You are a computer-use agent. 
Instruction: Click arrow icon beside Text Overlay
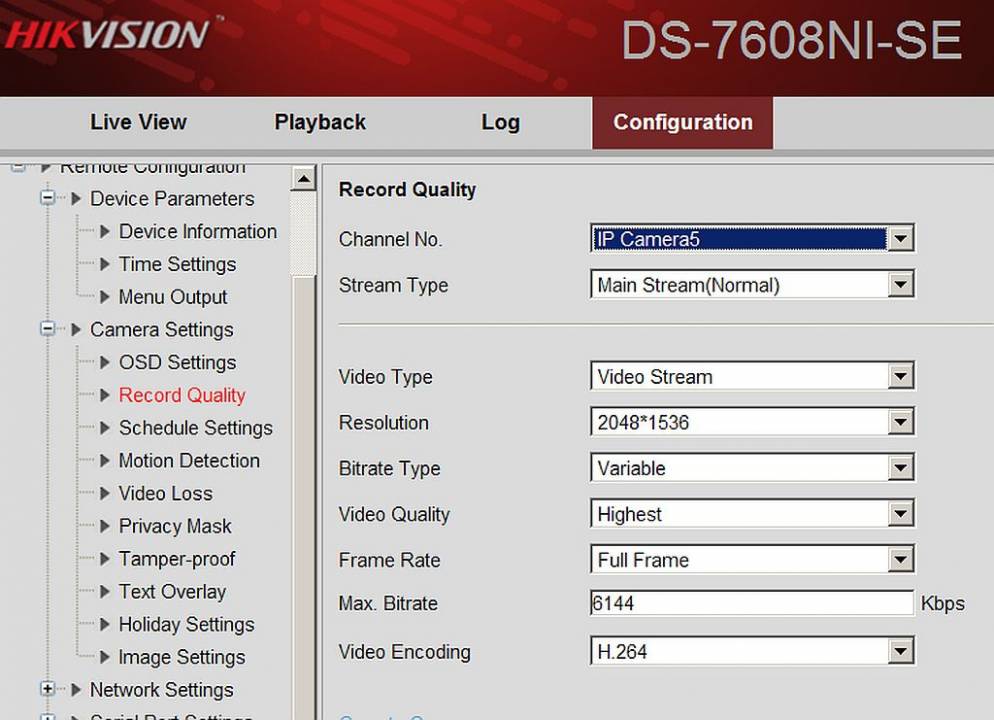[x=105, y=591]
